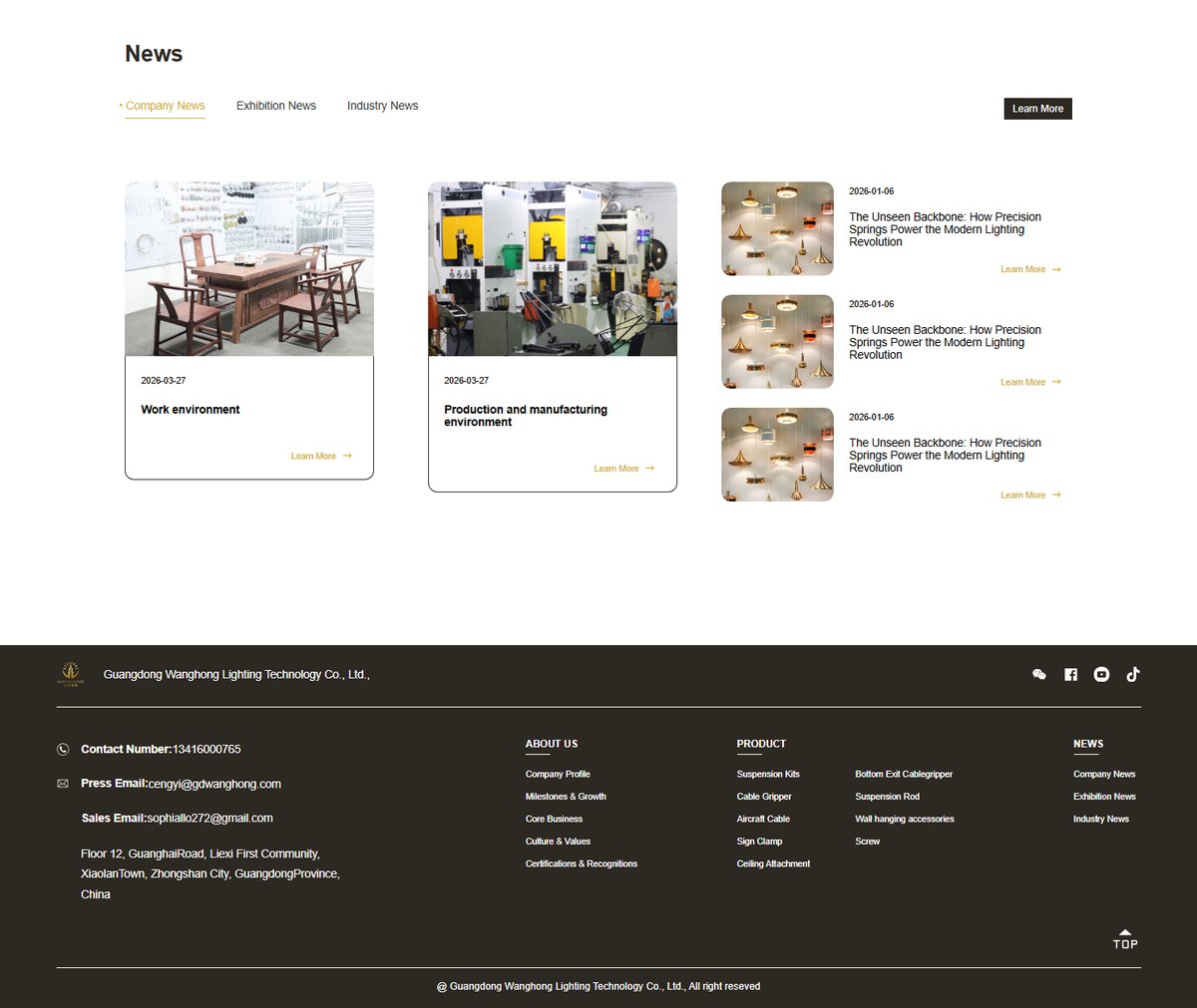Open the Ceiling Attachment link
The height and width of the screenshot is (1008, 1197).
[773, 864]
